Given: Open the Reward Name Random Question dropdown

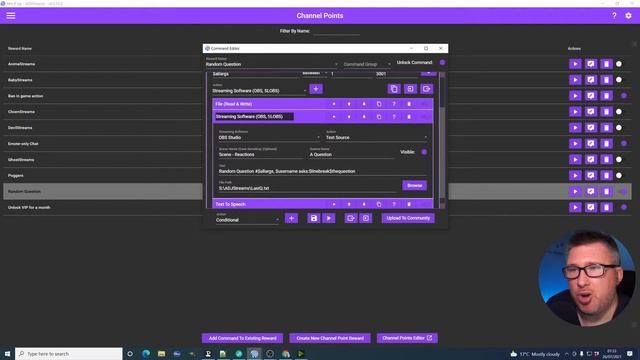Looking at the screenshot, I should click(x=272, y=64).
